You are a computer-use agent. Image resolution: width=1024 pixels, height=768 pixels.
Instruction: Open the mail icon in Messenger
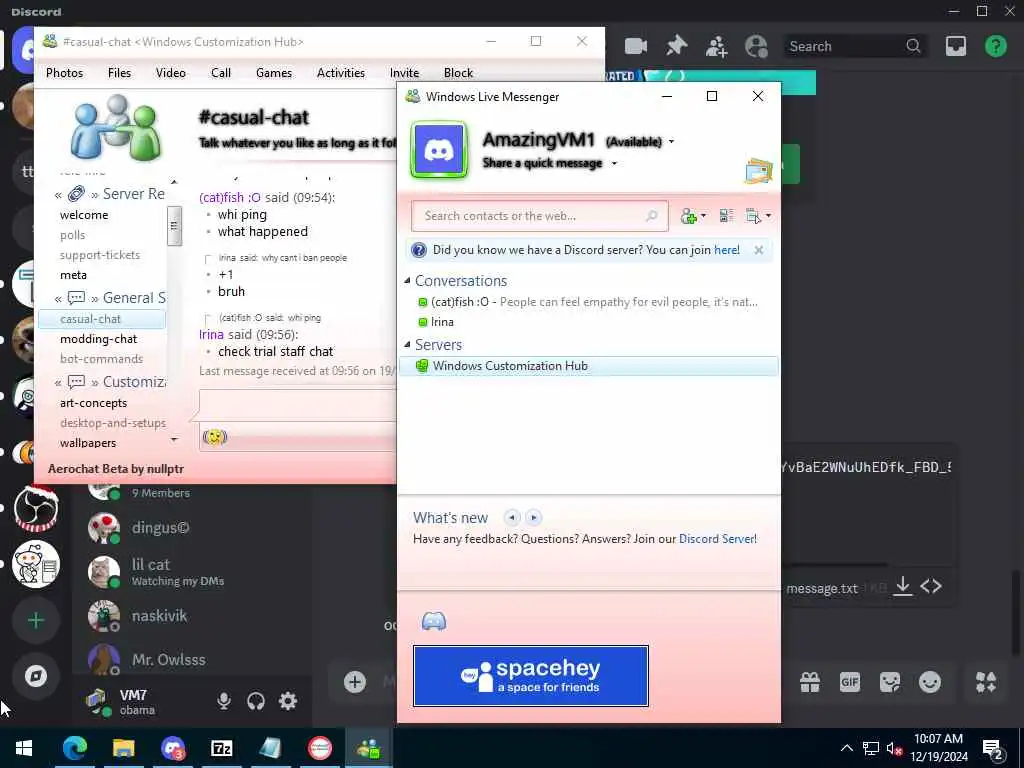point(759,171)
